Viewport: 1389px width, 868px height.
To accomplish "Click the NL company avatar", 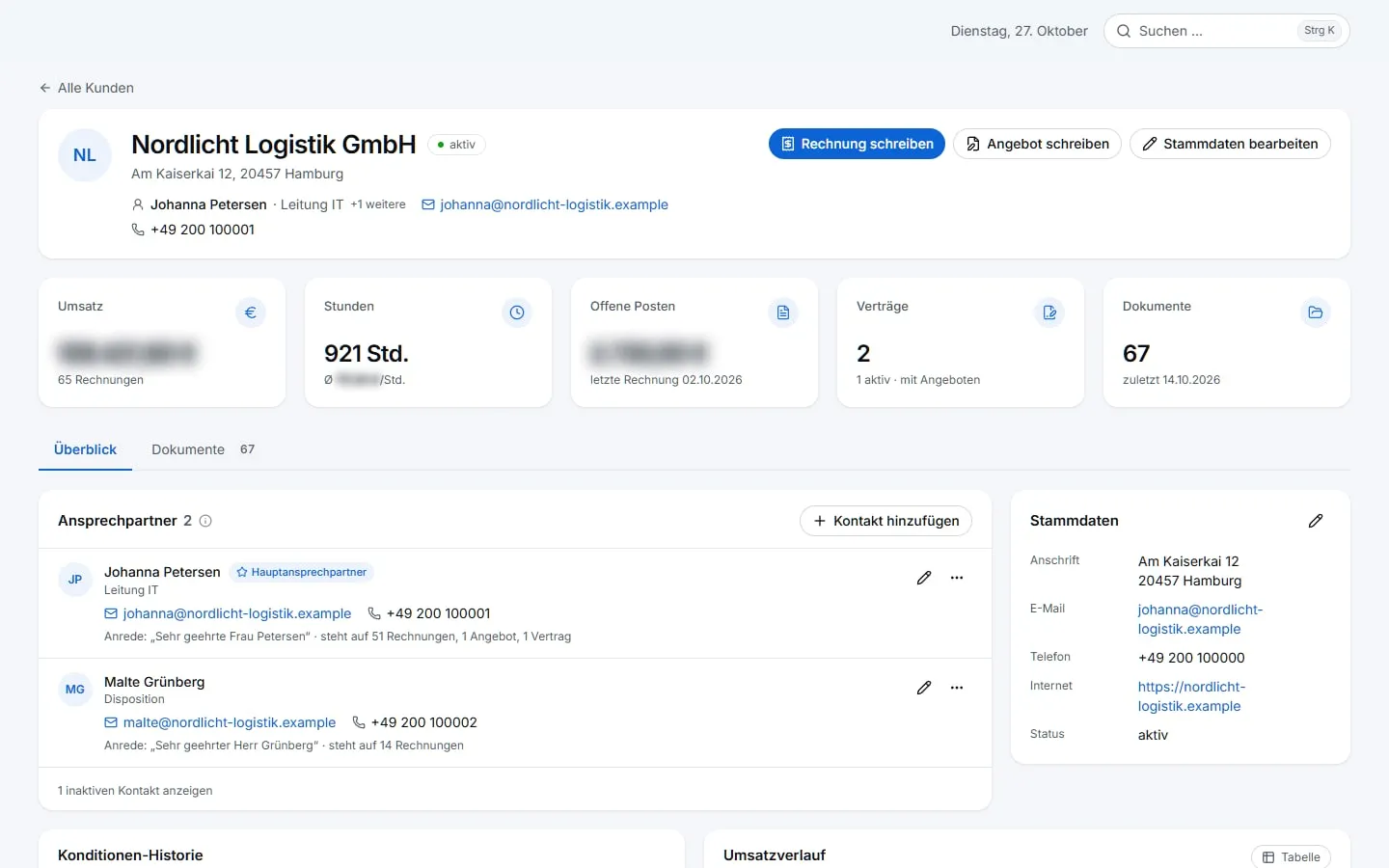I will (x=85, y=155).
